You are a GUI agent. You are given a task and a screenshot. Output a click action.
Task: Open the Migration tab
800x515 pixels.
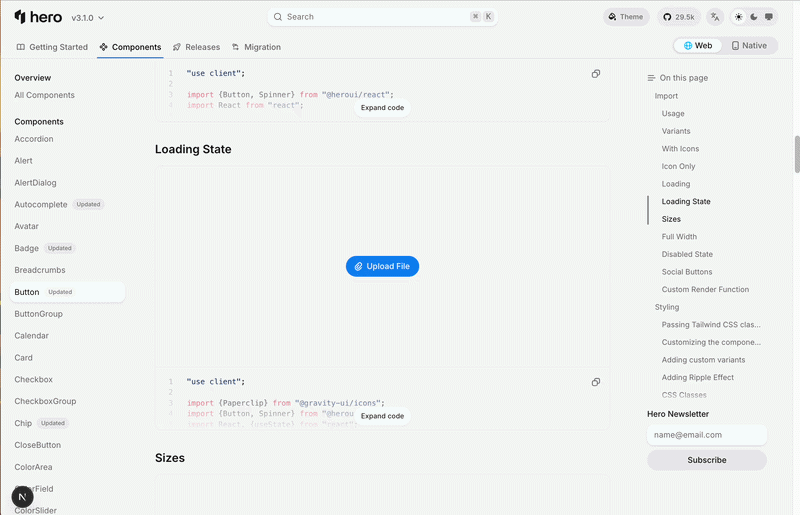pyautogui.click(x=256, y=47)
